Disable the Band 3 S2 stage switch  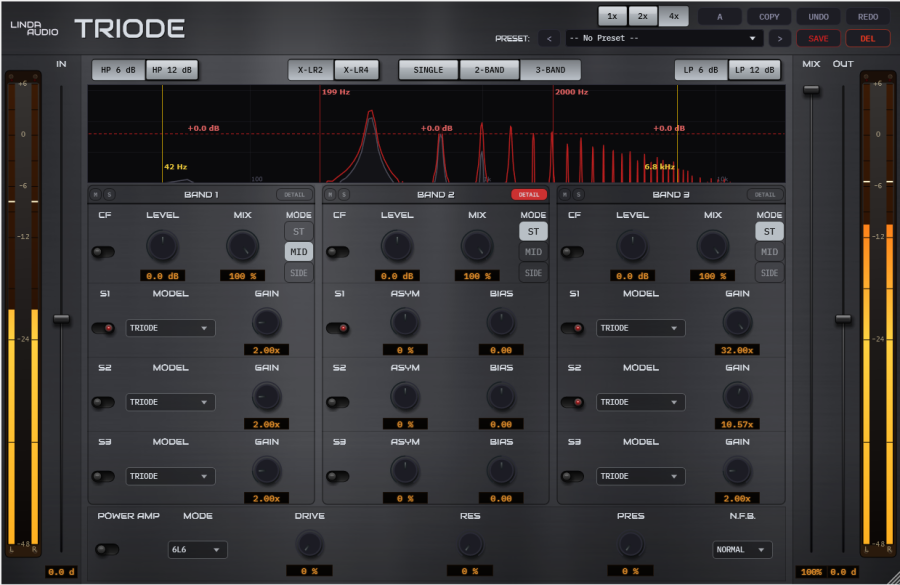(x=573, y=402)
